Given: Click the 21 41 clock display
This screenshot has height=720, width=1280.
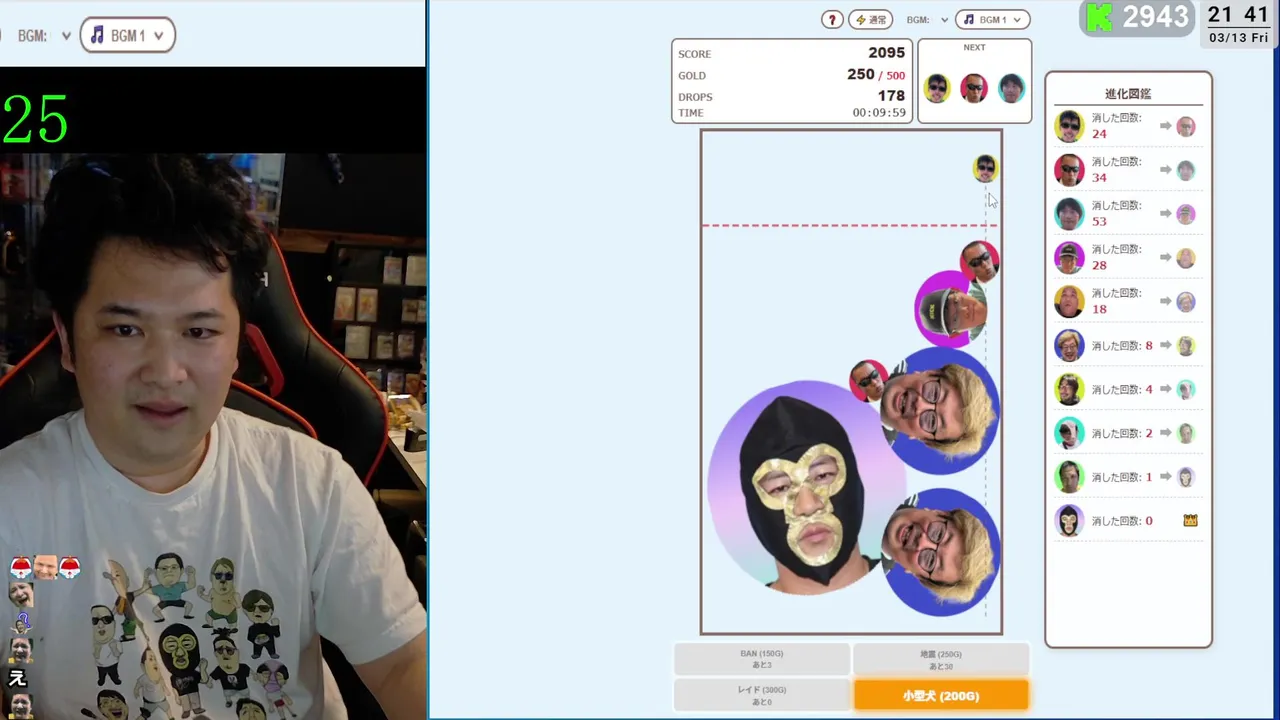Looking at the screenshot, I should pyautogui.click(x=1238, y=14).
